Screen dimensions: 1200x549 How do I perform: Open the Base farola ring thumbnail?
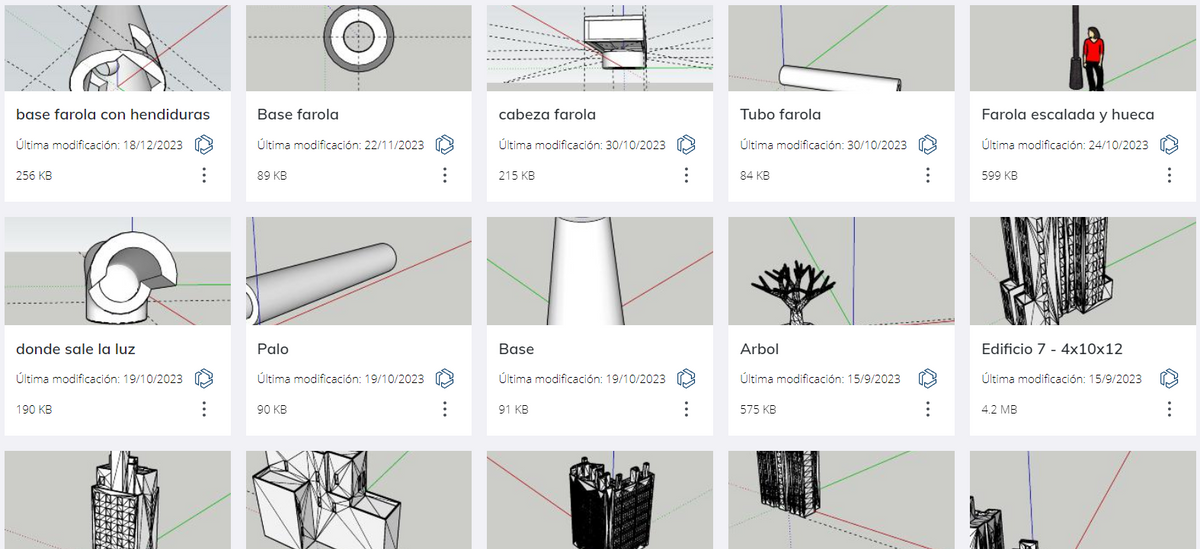(x=359, y=48)
